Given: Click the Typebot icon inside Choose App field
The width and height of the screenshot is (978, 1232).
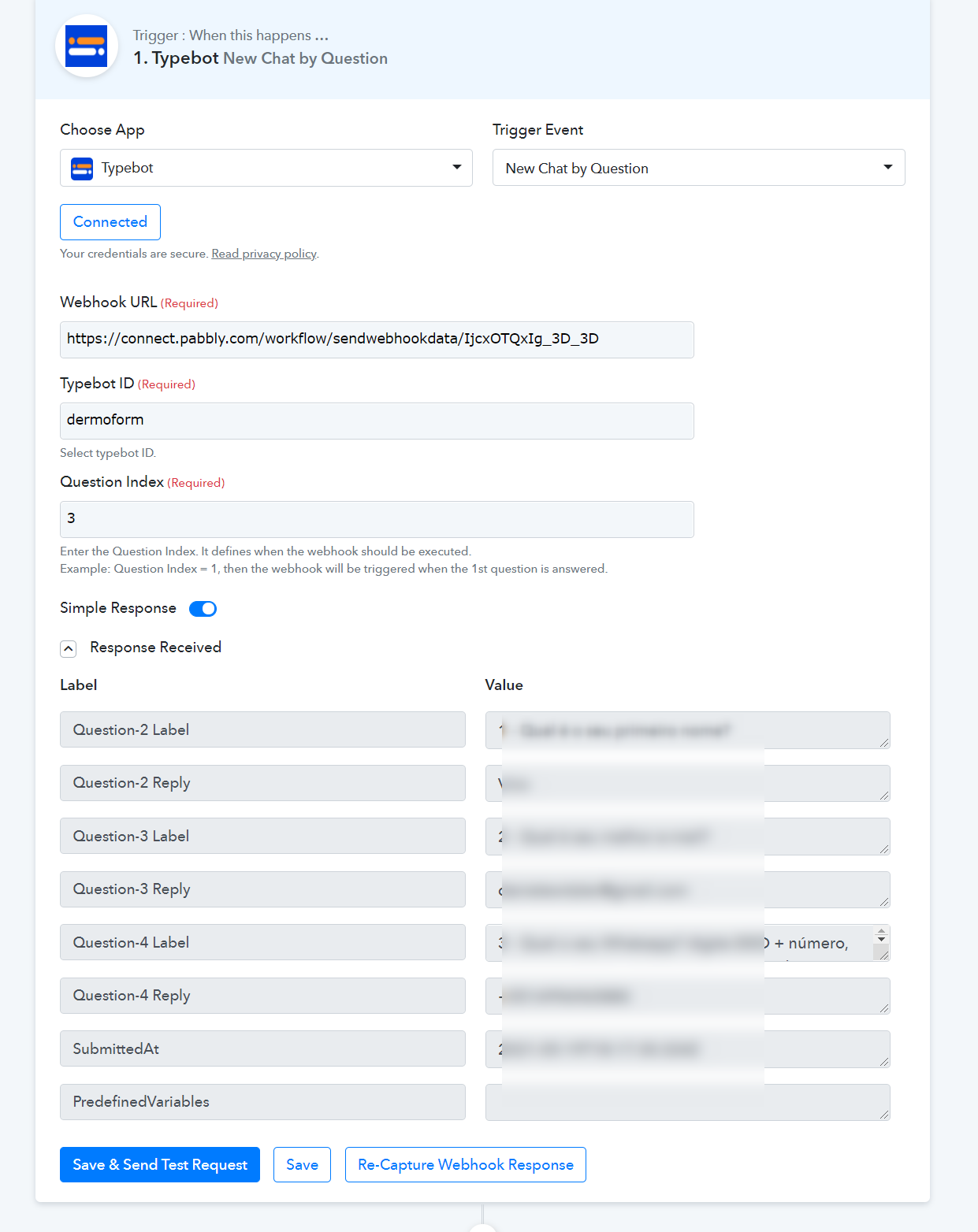Looking at the screenshot, I should coord(82,169).
